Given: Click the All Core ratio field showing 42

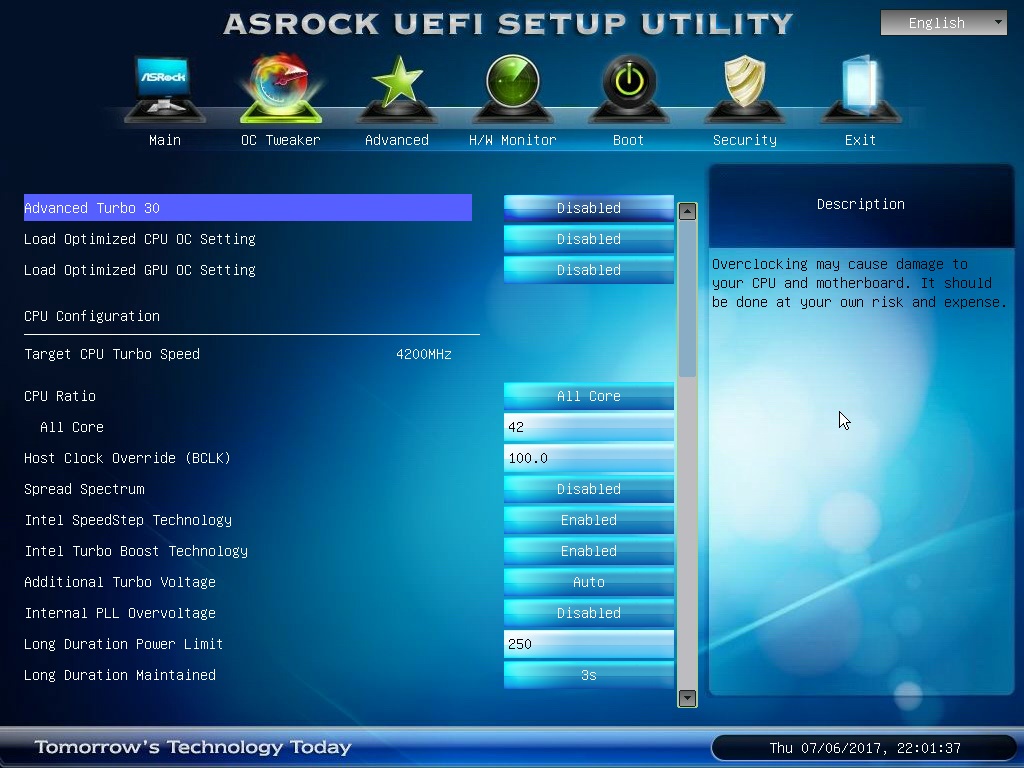Looking at the screenshot, I should [588, 427].
